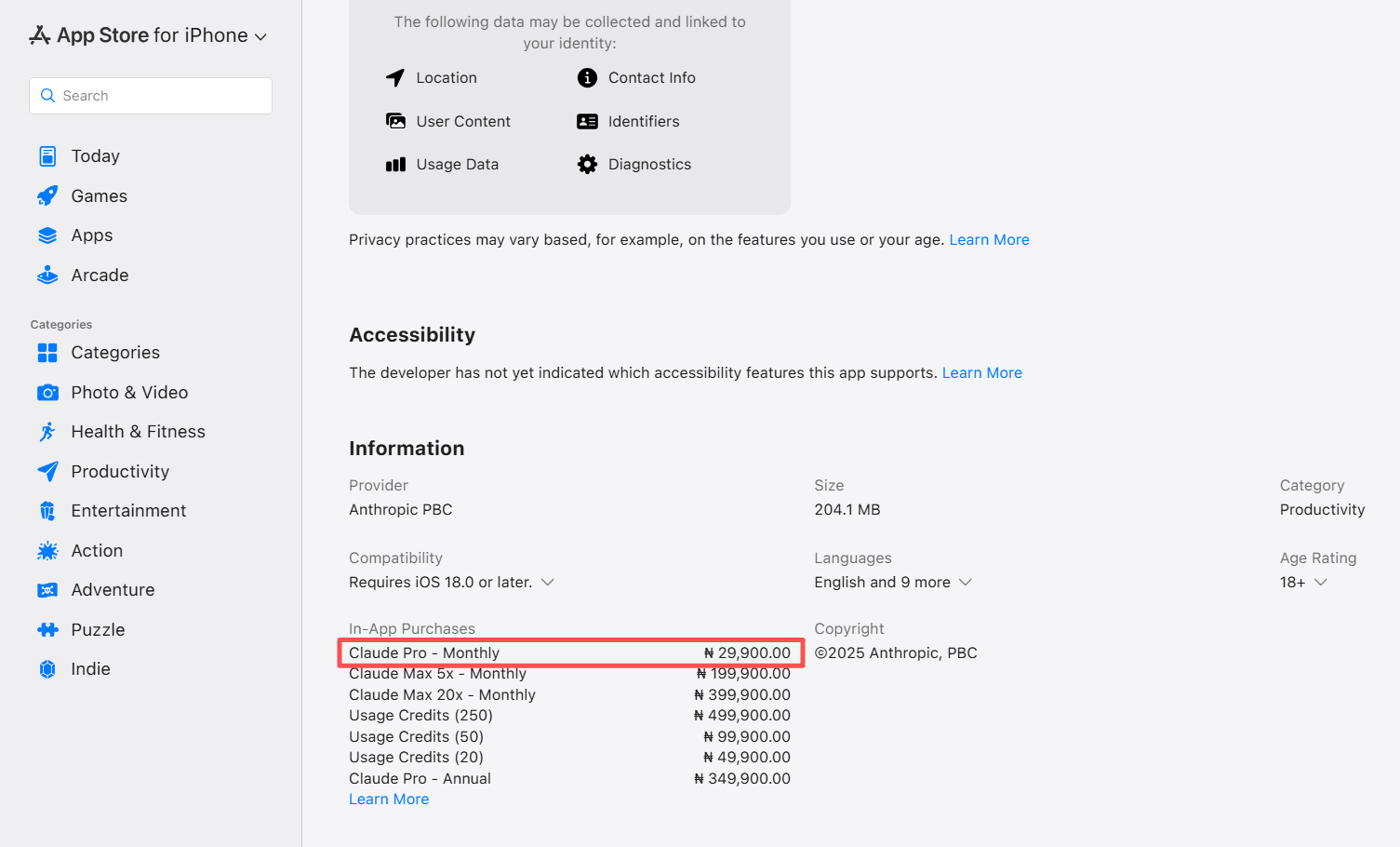Open Photo & Video camera icon
The width and height of the screenshot is (1400, 847).
47,393
